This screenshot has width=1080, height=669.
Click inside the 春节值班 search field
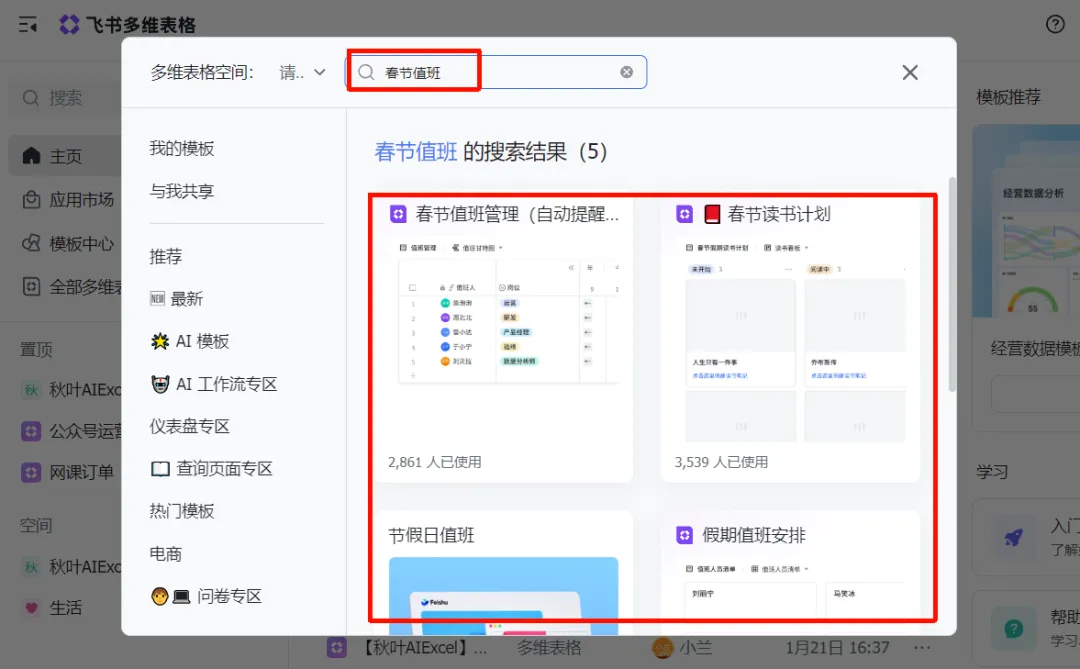click(x=496, y=72)
